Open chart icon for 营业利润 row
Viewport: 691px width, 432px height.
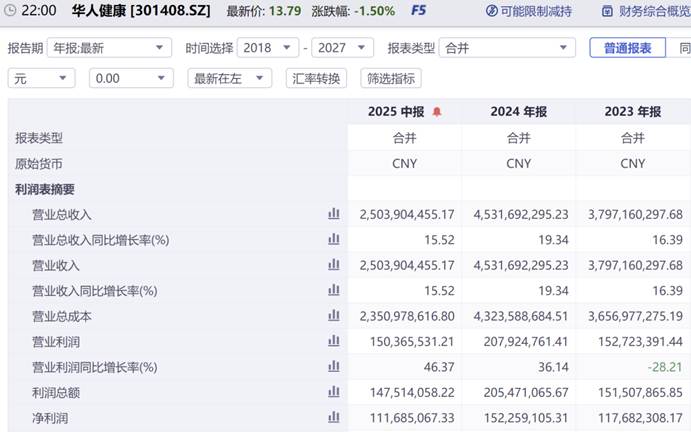tap(333, 341)
